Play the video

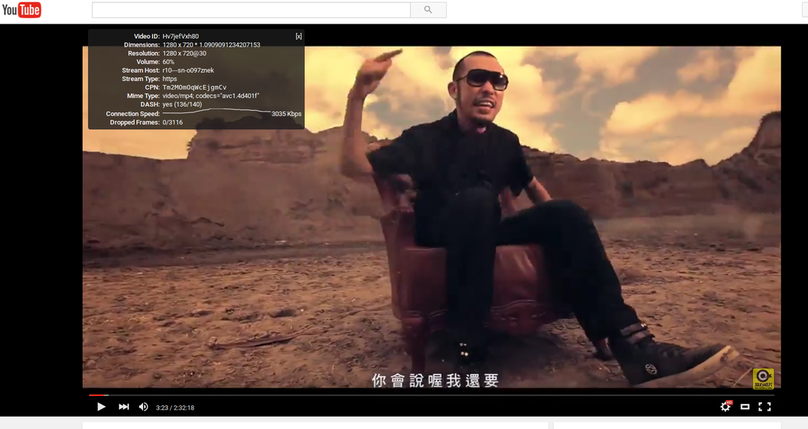pyautogui.click(x=101, y=407)
